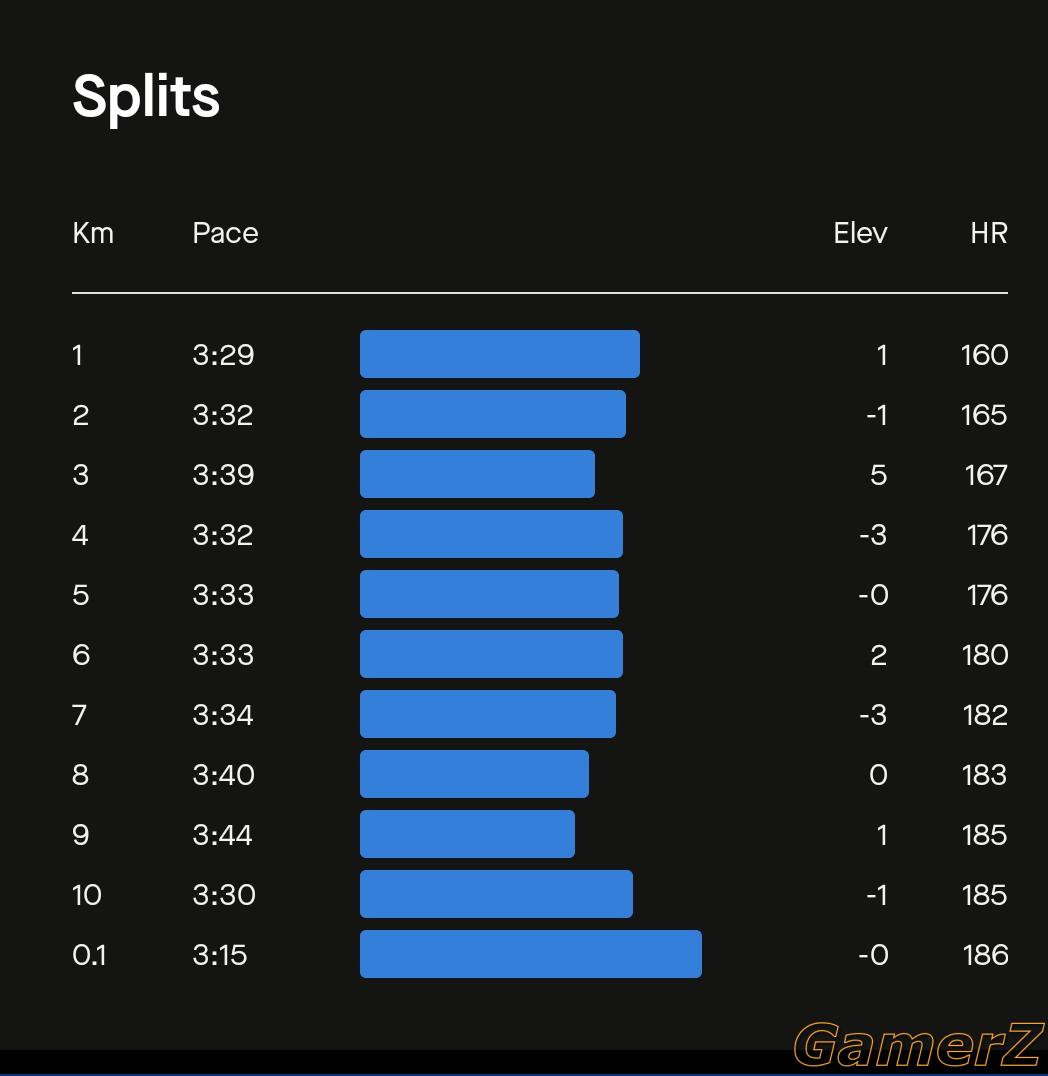Click the 3:34 pace value for km 7

(x=223, y=715)
